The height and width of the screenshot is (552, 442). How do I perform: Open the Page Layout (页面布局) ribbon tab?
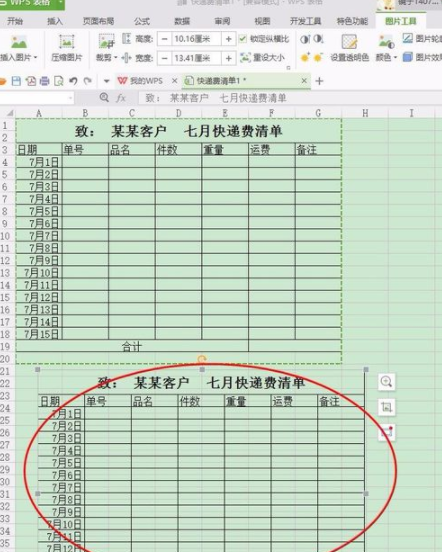pos(98,21)
